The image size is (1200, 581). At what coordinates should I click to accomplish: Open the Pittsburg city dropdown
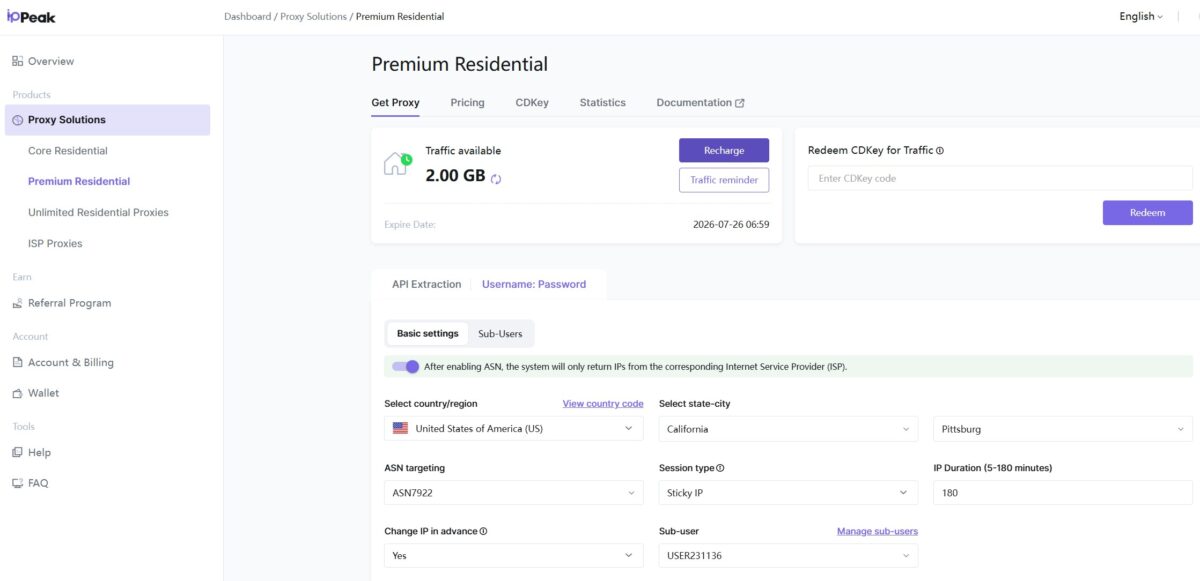point(1063,429)
